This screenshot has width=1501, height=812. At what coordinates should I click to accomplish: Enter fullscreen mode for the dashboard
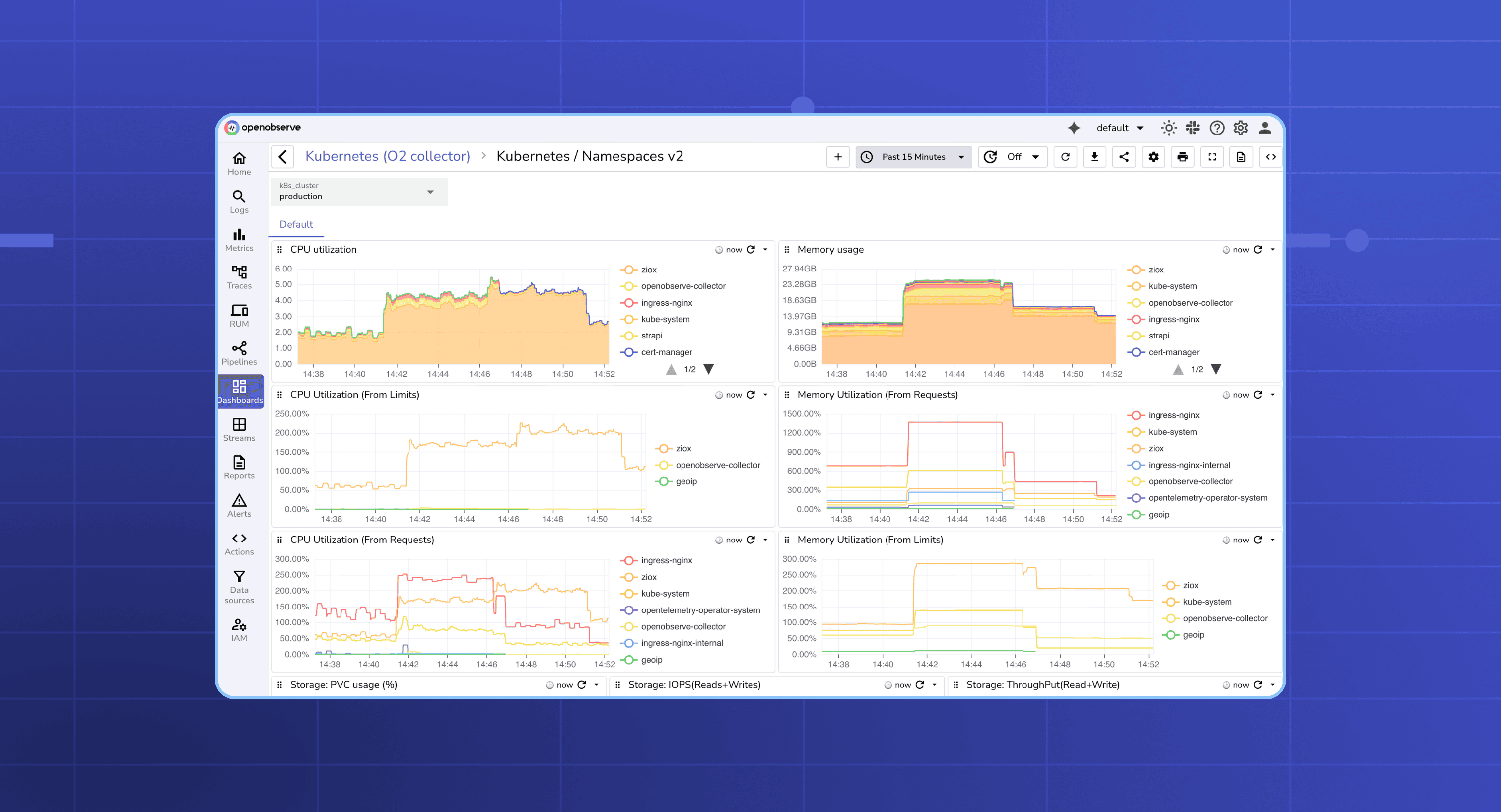1212,157
